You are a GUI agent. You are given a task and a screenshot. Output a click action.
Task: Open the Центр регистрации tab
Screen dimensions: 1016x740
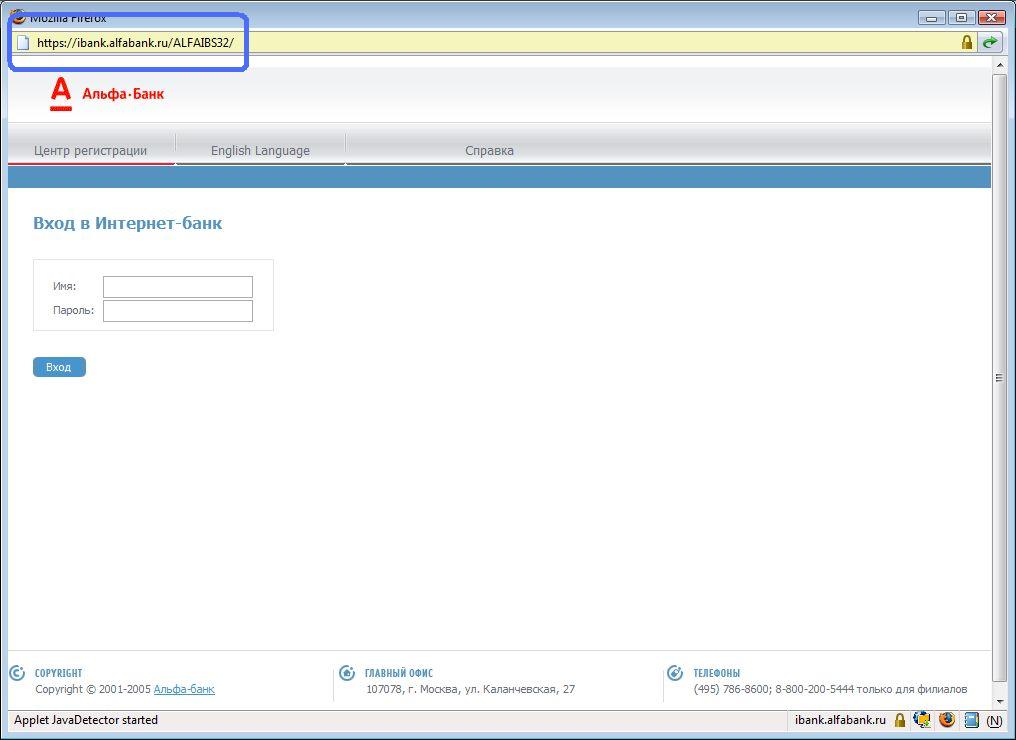click(91, 150)
